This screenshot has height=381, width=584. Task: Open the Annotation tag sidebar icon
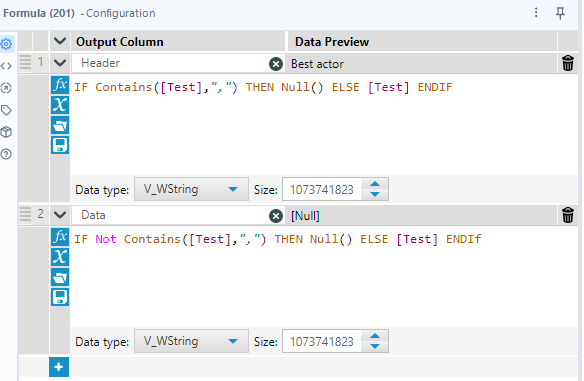(6, 110)
